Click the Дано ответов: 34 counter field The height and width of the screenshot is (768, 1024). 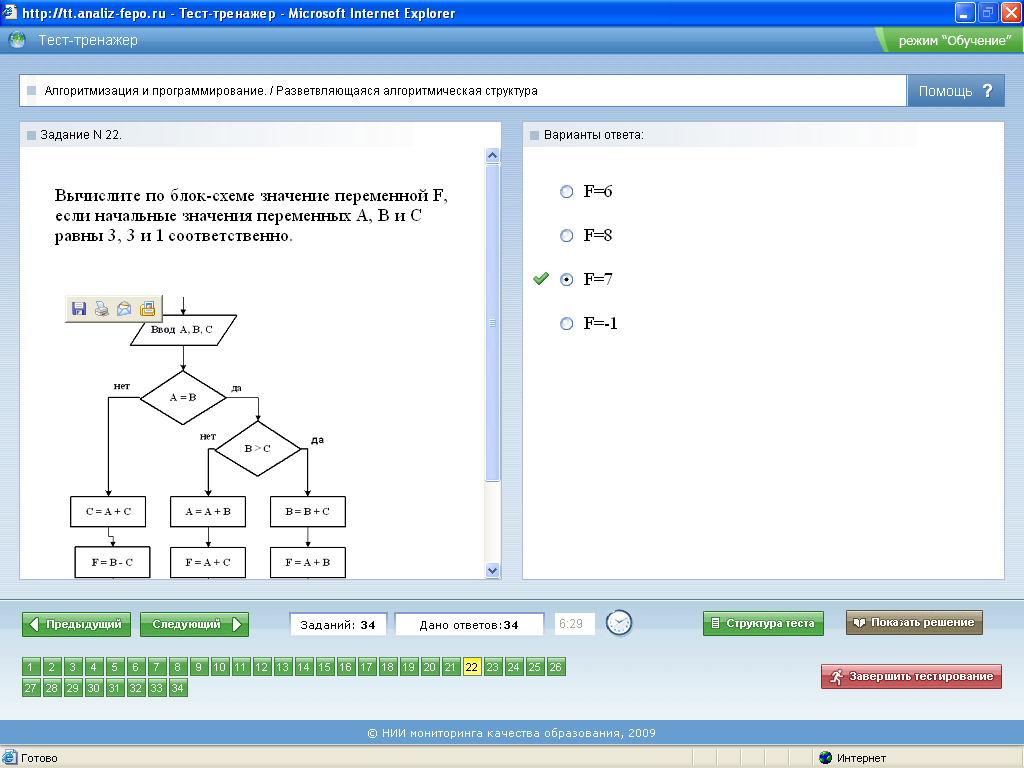[470, 624]
